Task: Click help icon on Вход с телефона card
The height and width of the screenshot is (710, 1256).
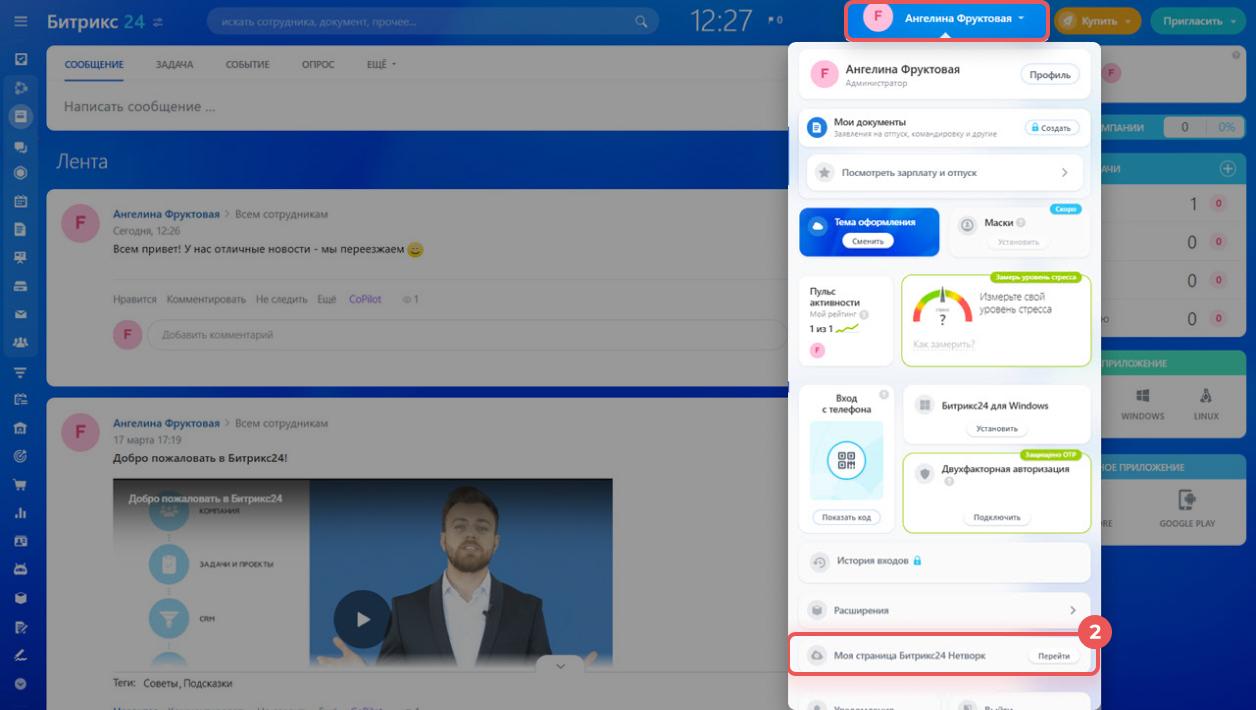Action: tap(884, 394)
